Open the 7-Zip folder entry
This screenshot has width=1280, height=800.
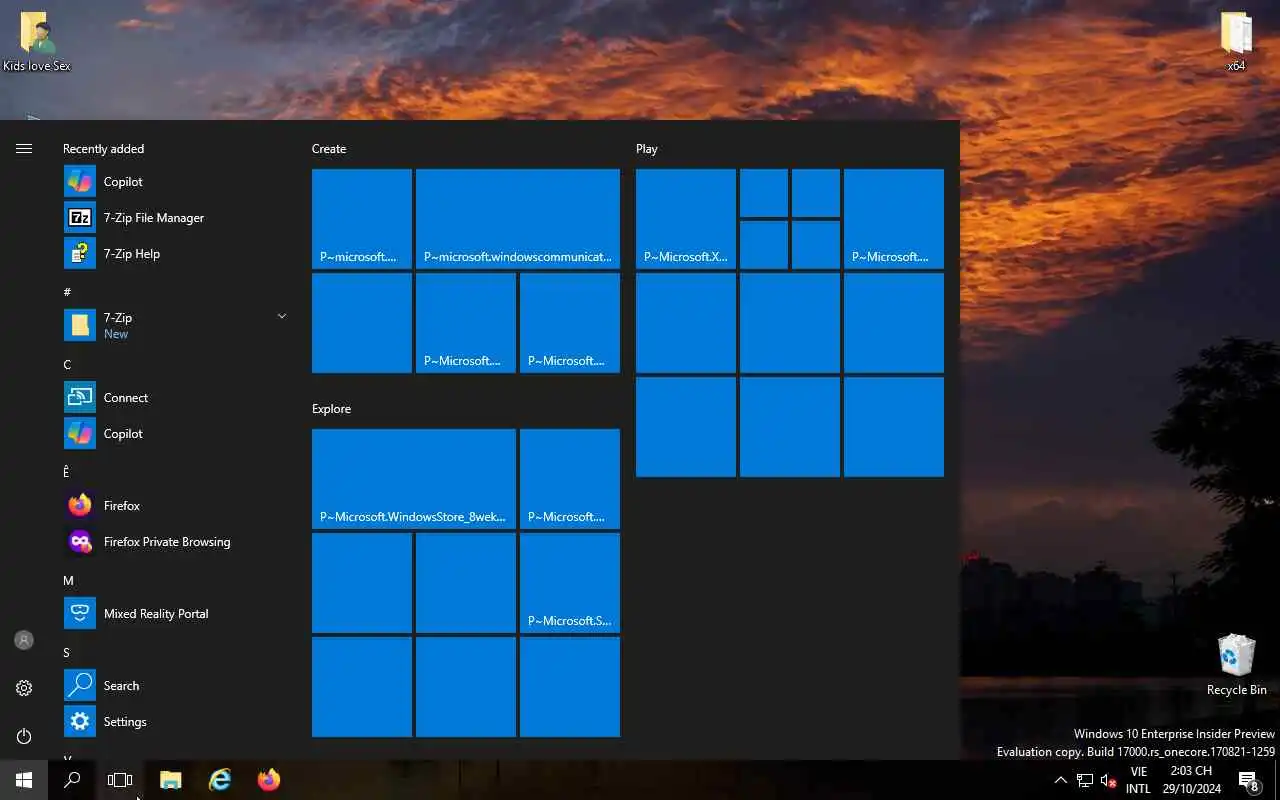tap(175, 325)
